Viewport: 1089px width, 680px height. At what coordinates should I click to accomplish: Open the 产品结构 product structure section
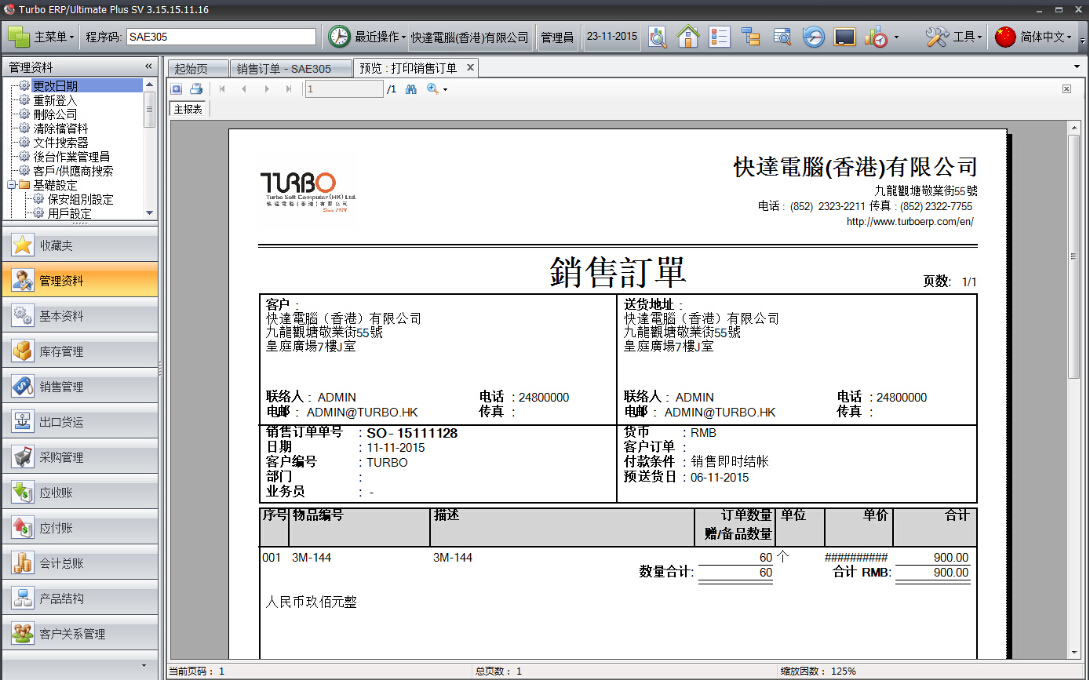coord(80,598)
